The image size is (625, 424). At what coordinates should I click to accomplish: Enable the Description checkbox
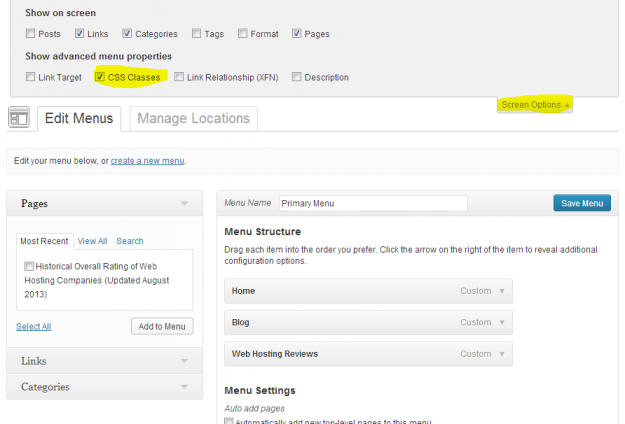coord(297,77)
